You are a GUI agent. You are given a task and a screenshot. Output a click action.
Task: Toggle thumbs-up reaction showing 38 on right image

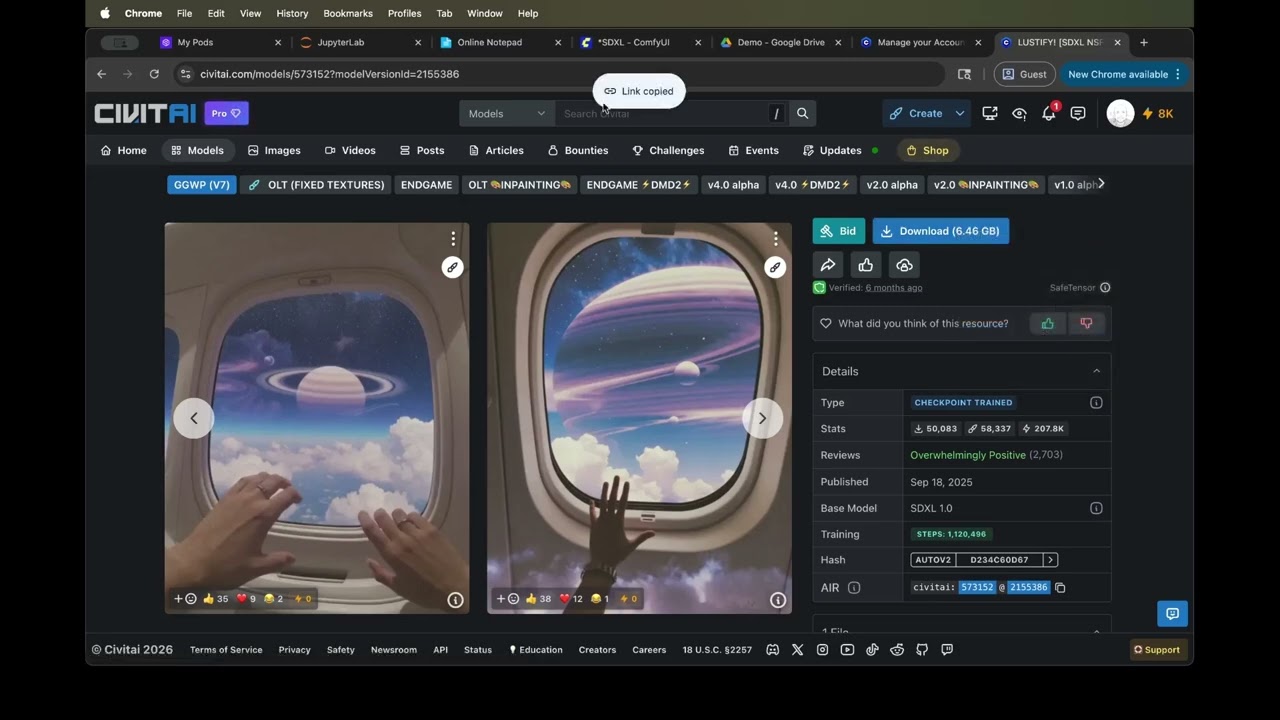click(538, 599)
